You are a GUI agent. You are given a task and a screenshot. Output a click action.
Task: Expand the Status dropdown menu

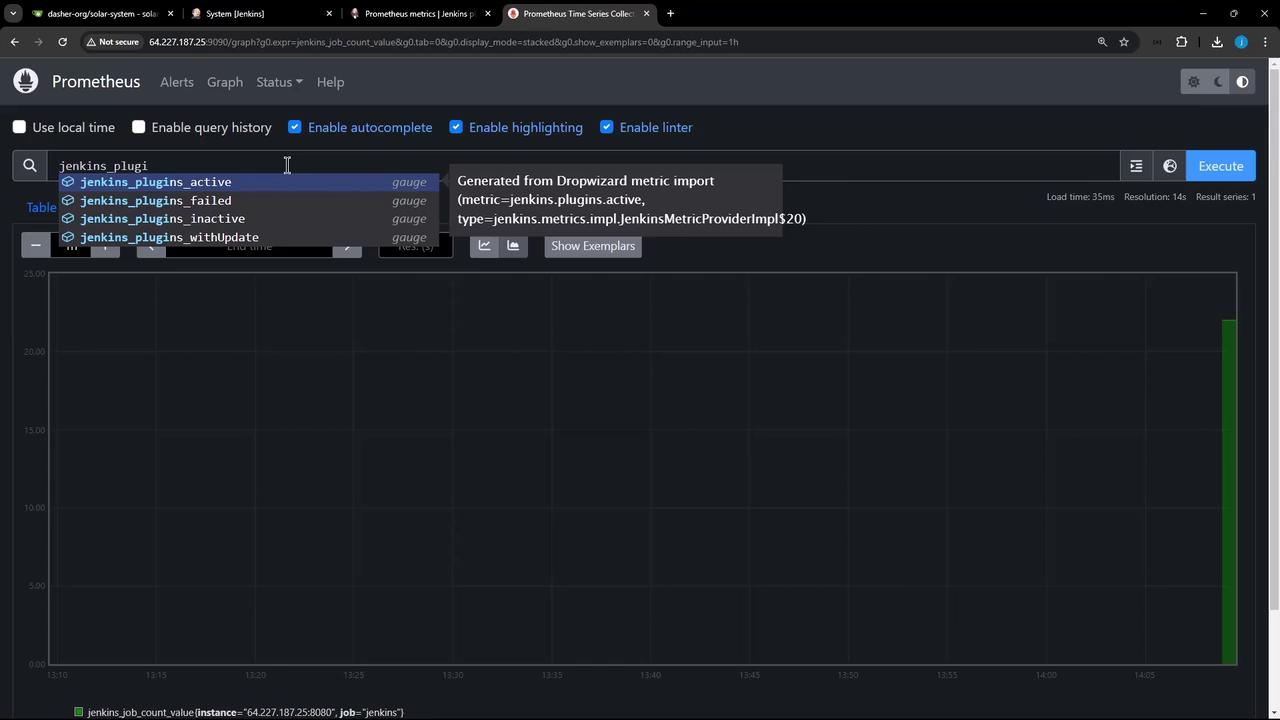pyautogui.click(x=279, y=82)
